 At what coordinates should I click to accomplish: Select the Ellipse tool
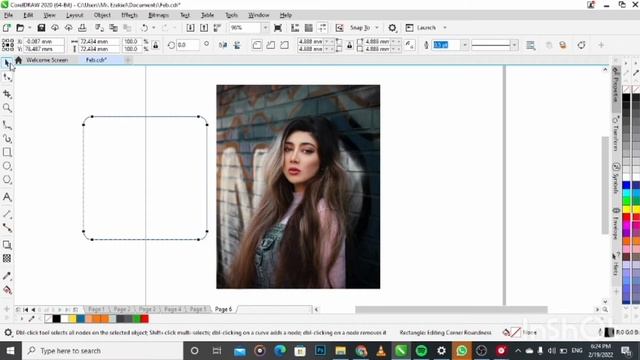click(x=7, y=166)
